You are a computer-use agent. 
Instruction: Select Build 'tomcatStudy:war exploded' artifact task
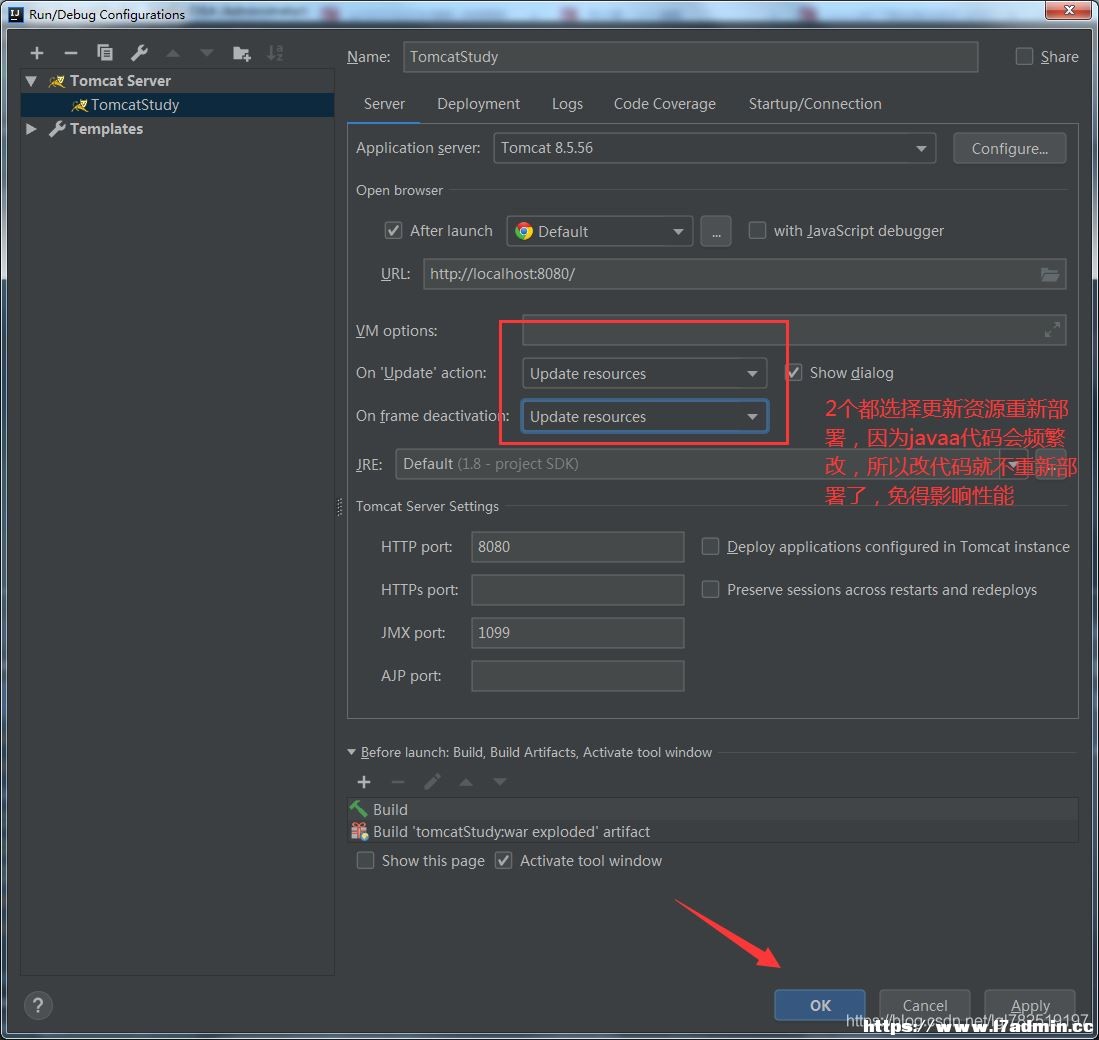coord(713,831)
